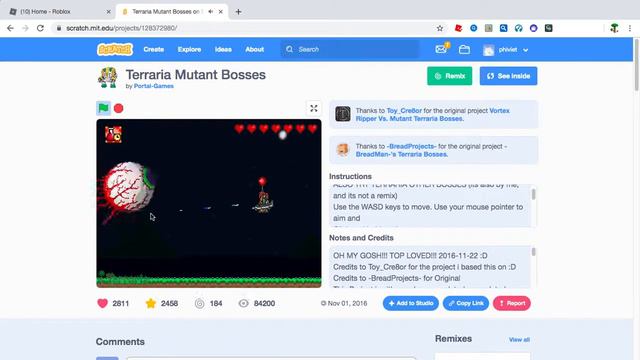The height and width of the screenshot is (360, 640).
Task: Click the red browser extension icon
Action: [x=458, y=28]
